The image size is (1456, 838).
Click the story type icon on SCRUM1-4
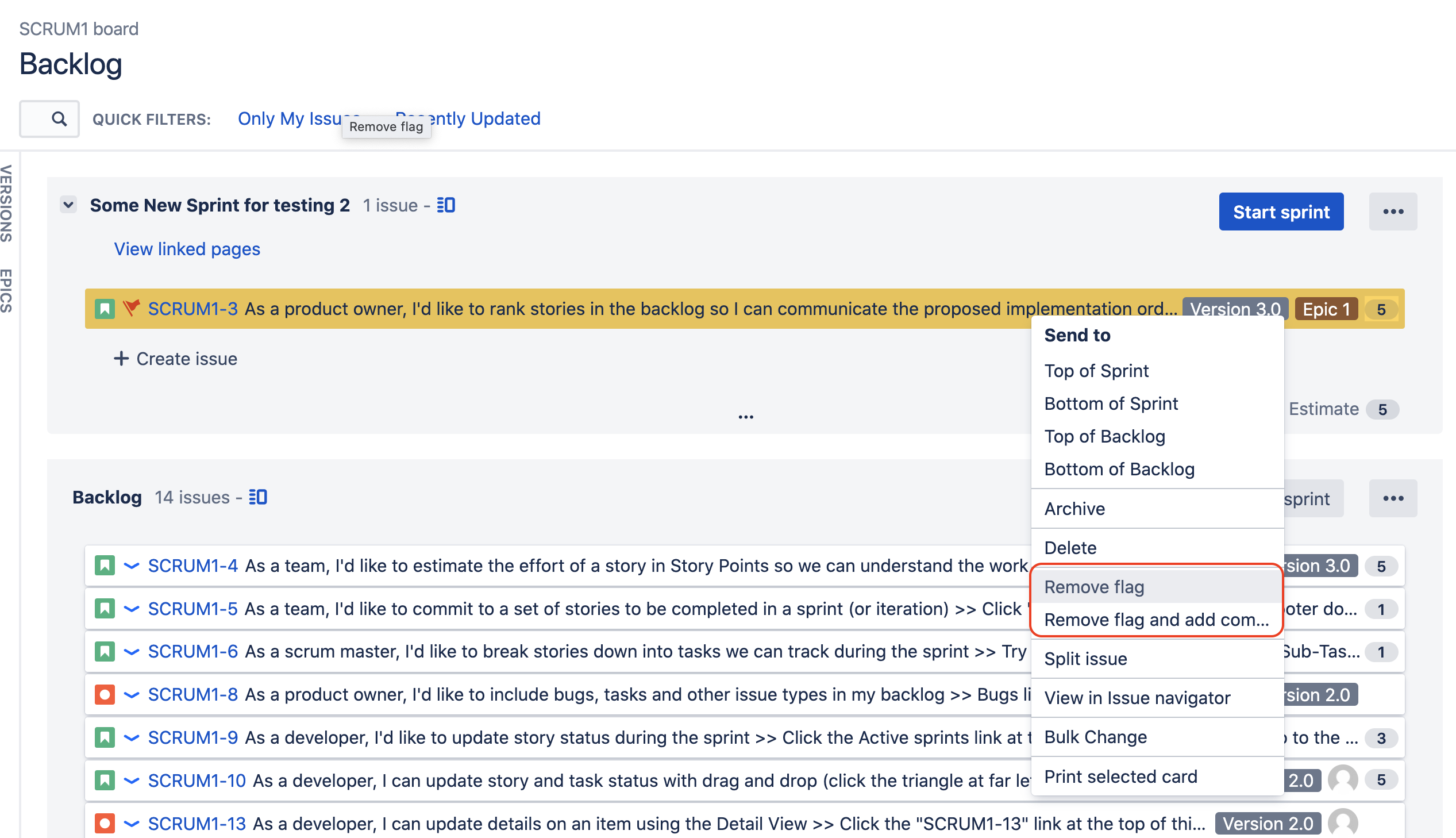pyautogui.click(x=105, y=565)
